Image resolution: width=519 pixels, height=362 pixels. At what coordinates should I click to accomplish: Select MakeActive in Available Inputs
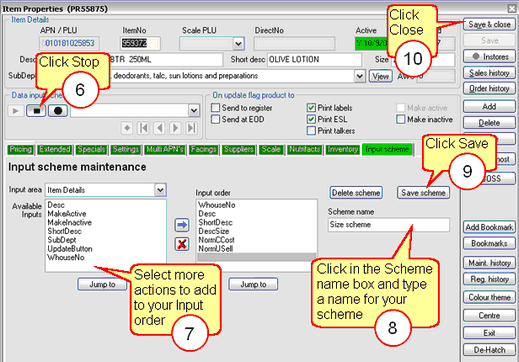[67, 214]
